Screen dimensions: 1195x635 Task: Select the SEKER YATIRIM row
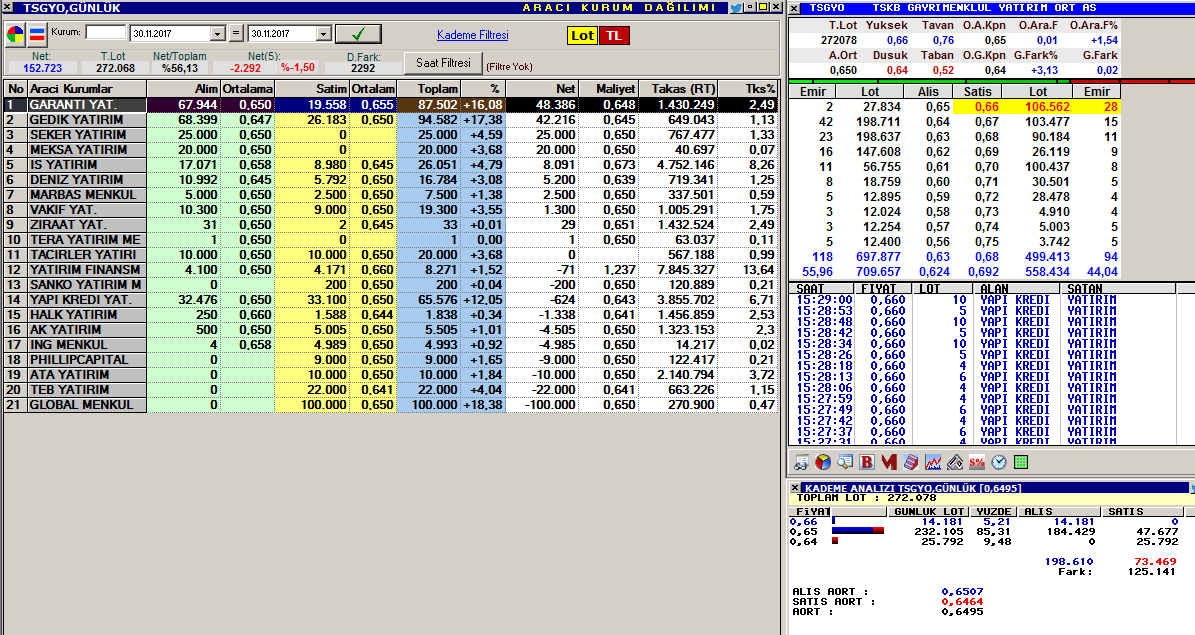(390, 135)
